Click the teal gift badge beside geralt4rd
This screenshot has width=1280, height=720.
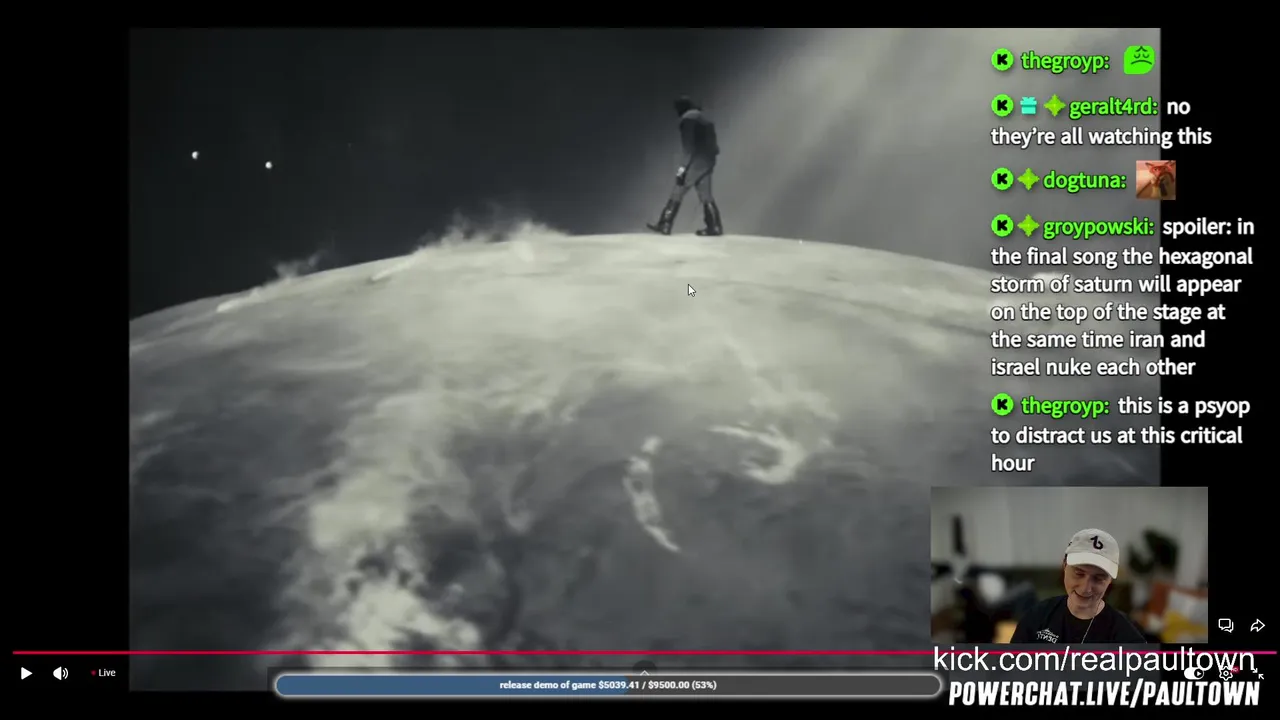pos(1028,106)
